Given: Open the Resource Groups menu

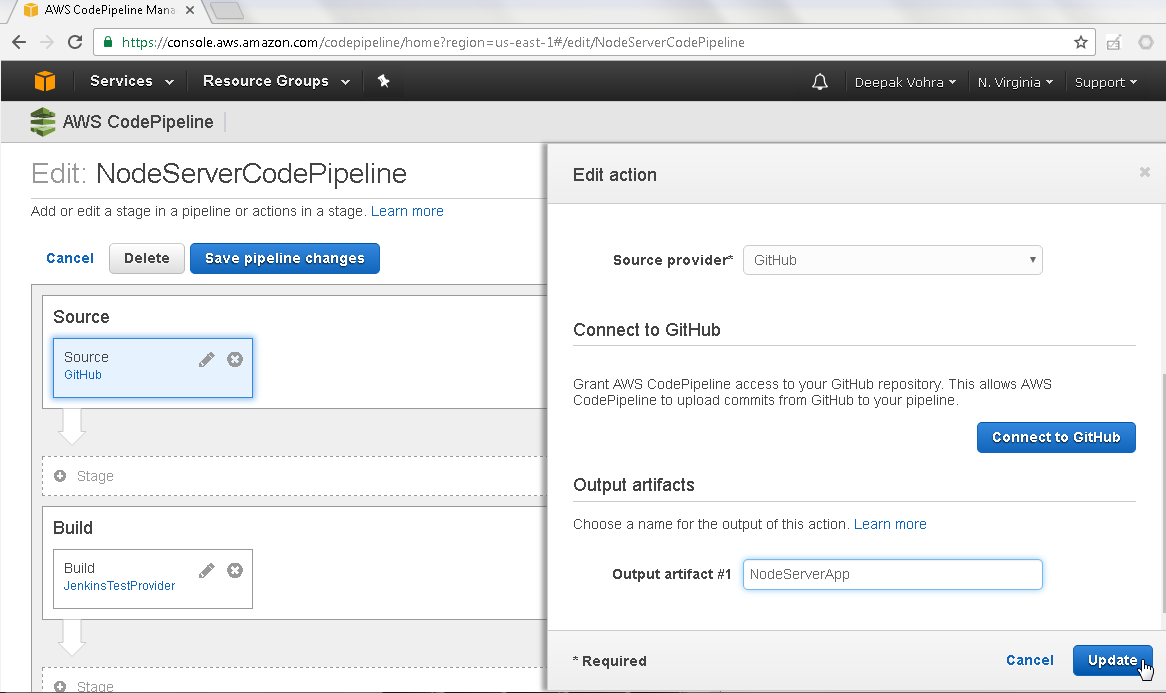Looking at the screenshot, I should click(x=276, y=81).
